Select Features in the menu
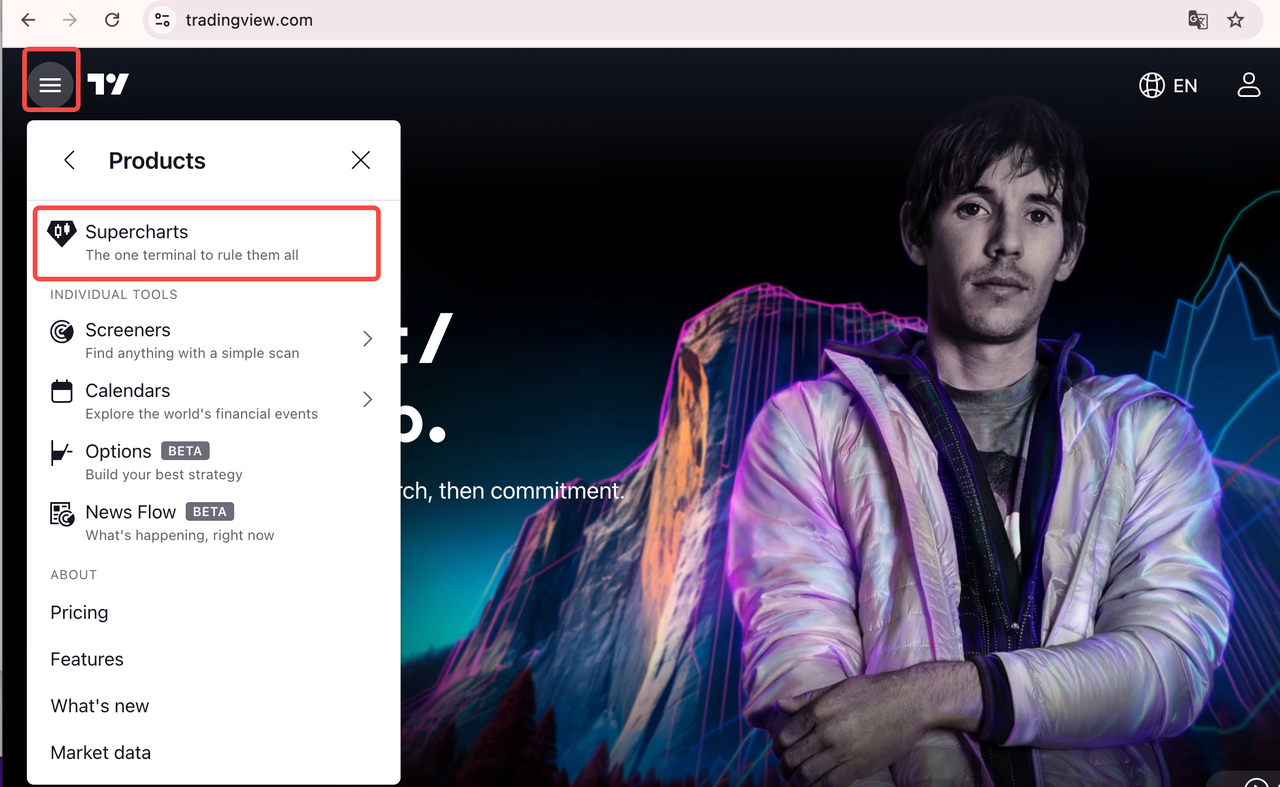1280x787 pixels. 87,660
